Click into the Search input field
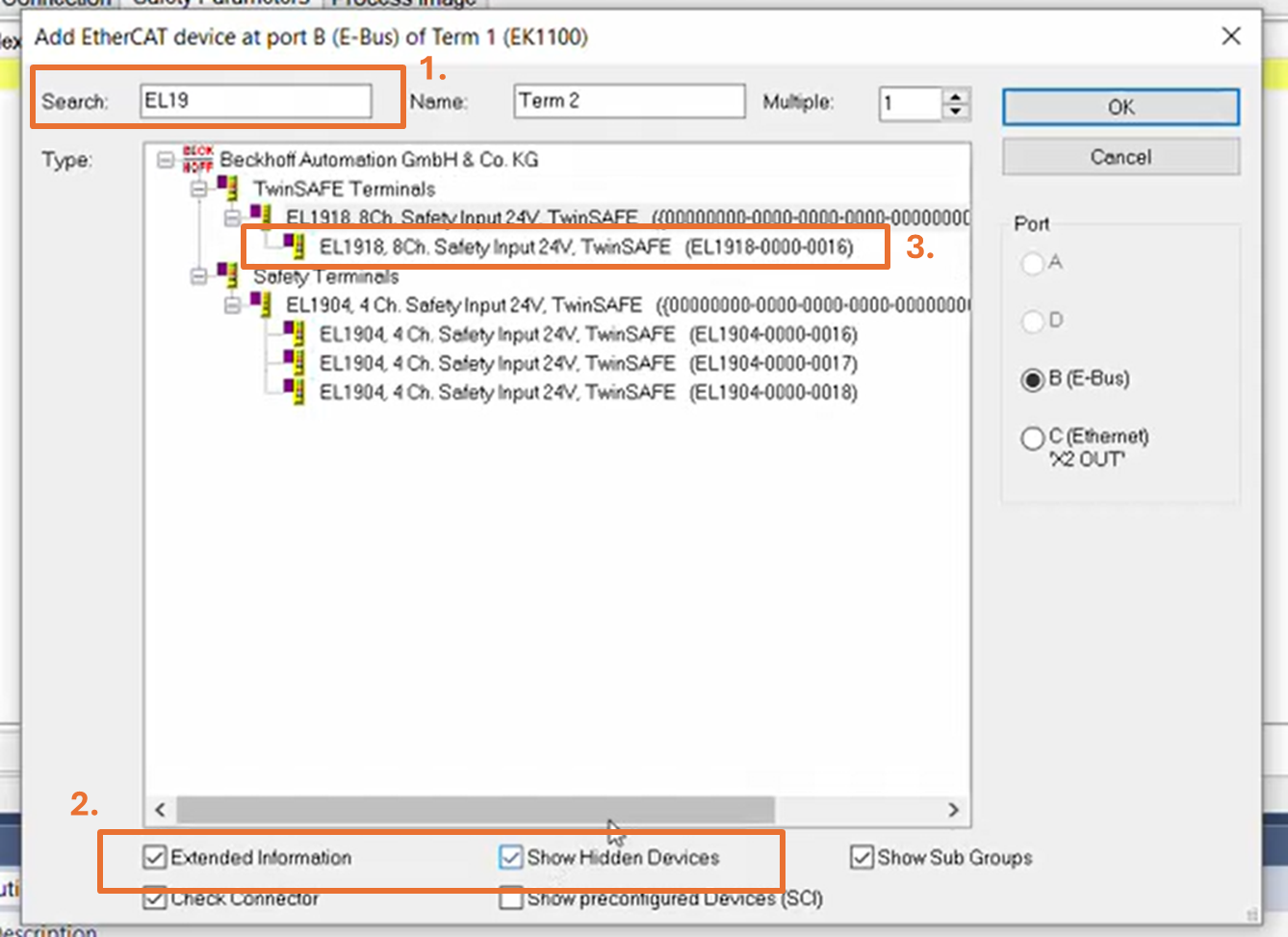The height and width of the screenshot is (937, 1288). [255, 101]
